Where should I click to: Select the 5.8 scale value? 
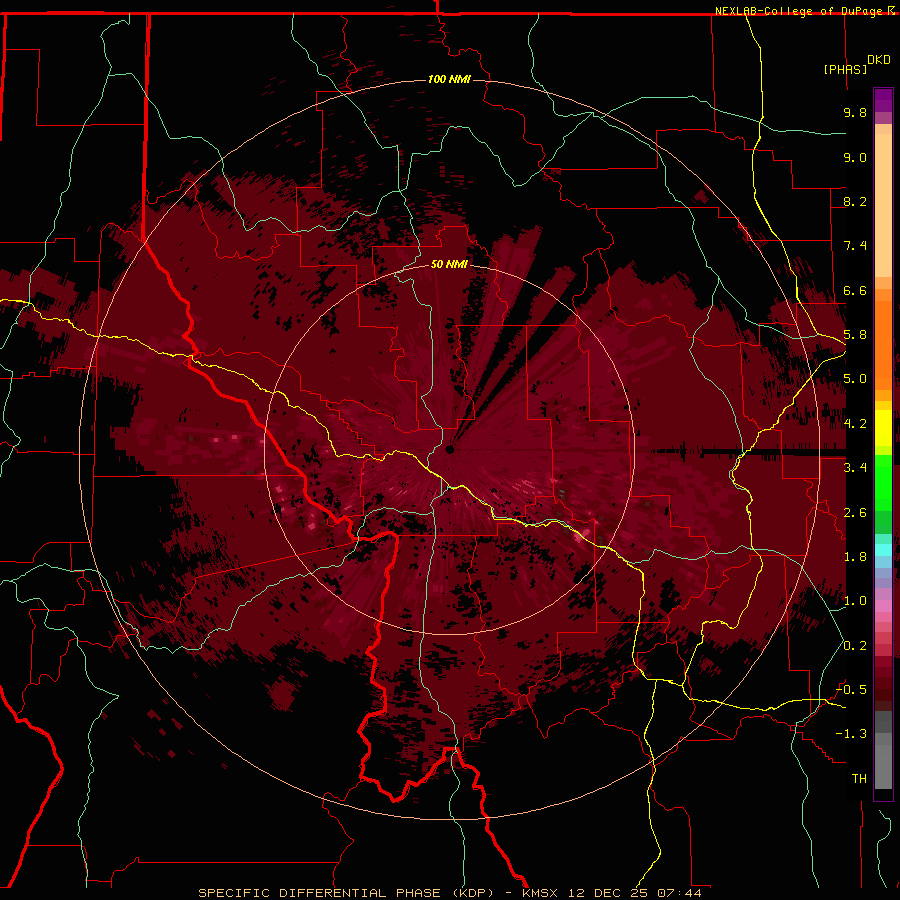[855, 335]
